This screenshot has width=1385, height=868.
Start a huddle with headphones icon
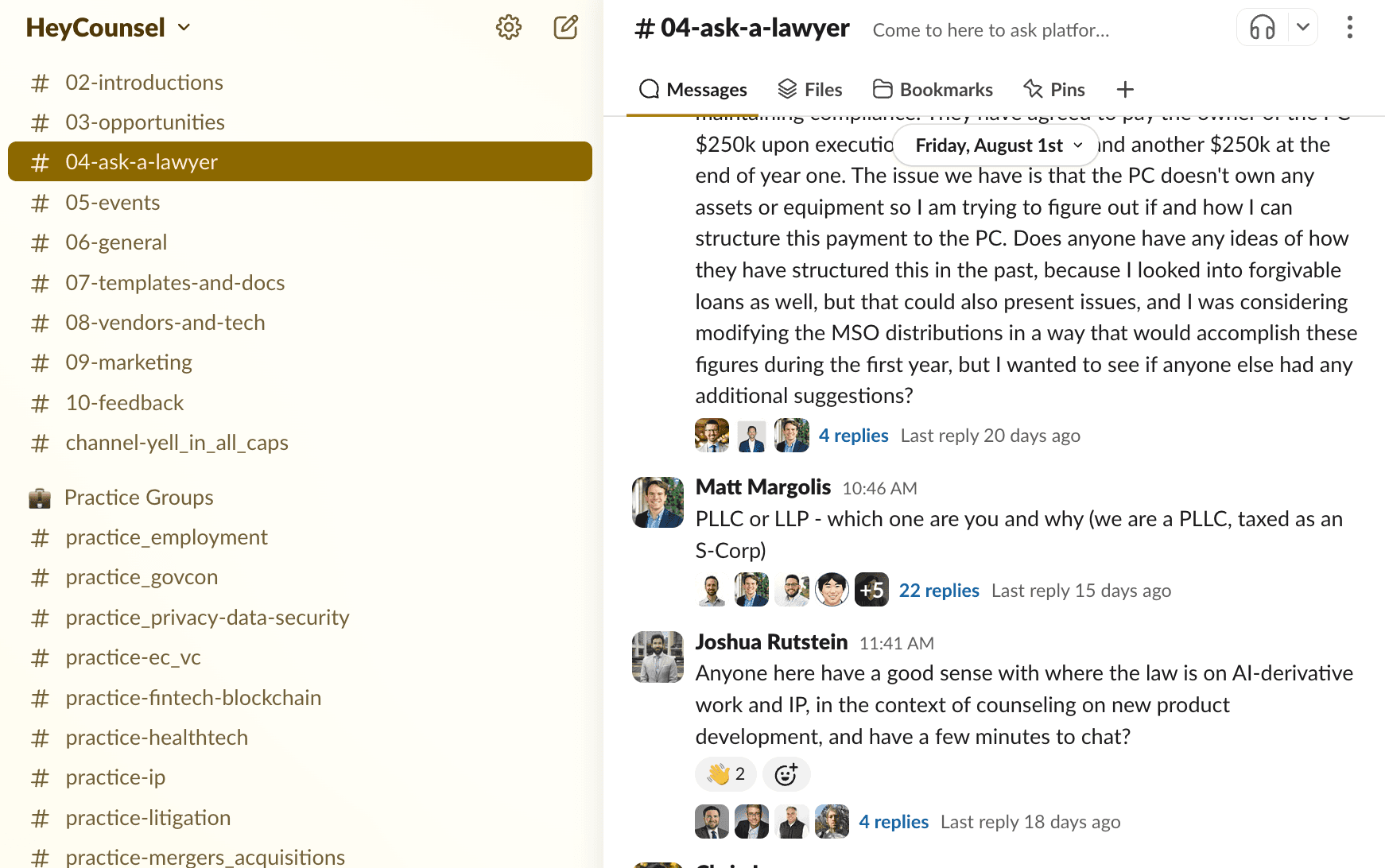tap(1262, 28)
